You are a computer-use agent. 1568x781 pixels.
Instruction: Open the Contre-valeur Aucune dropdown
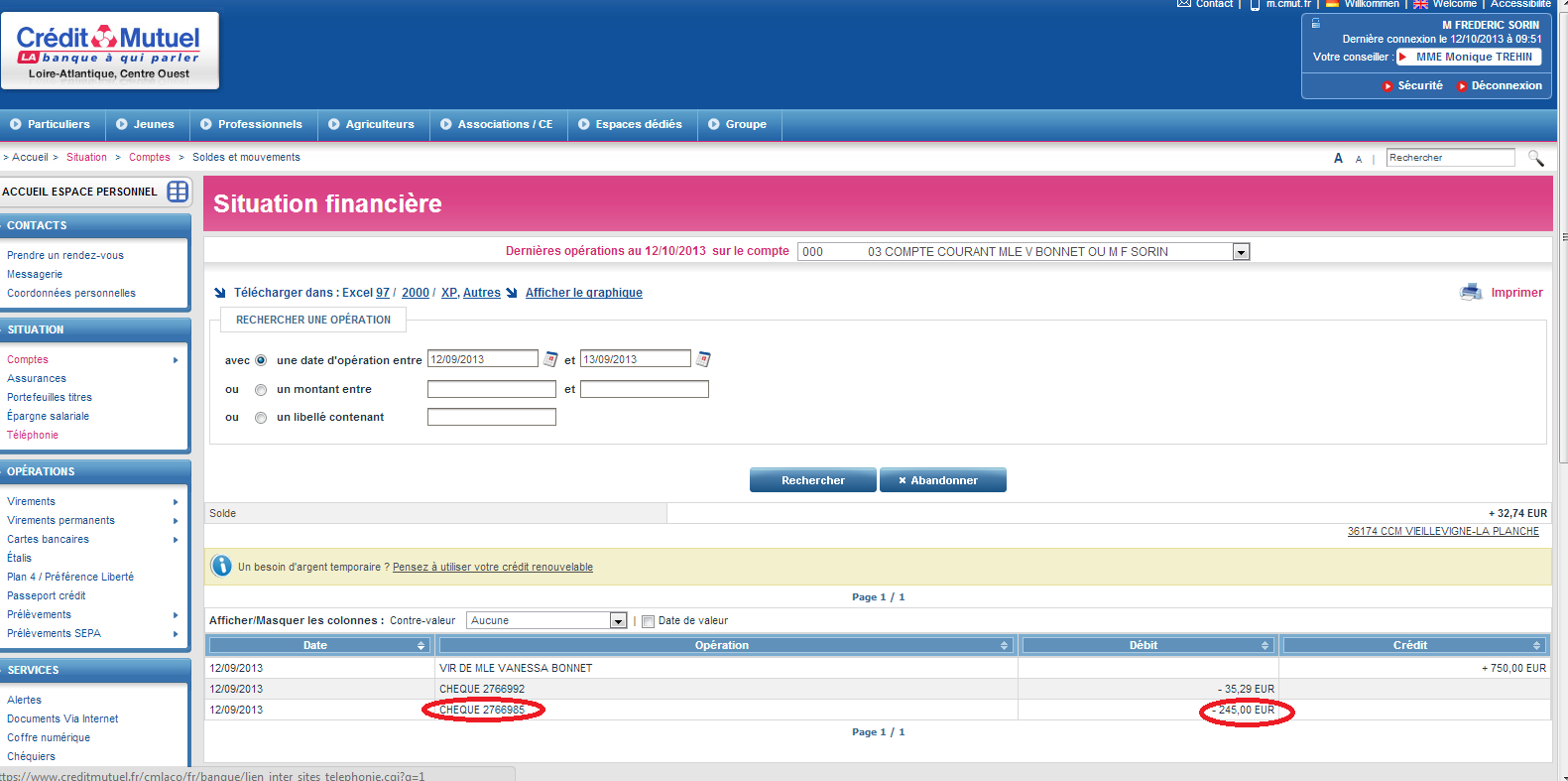618,621
